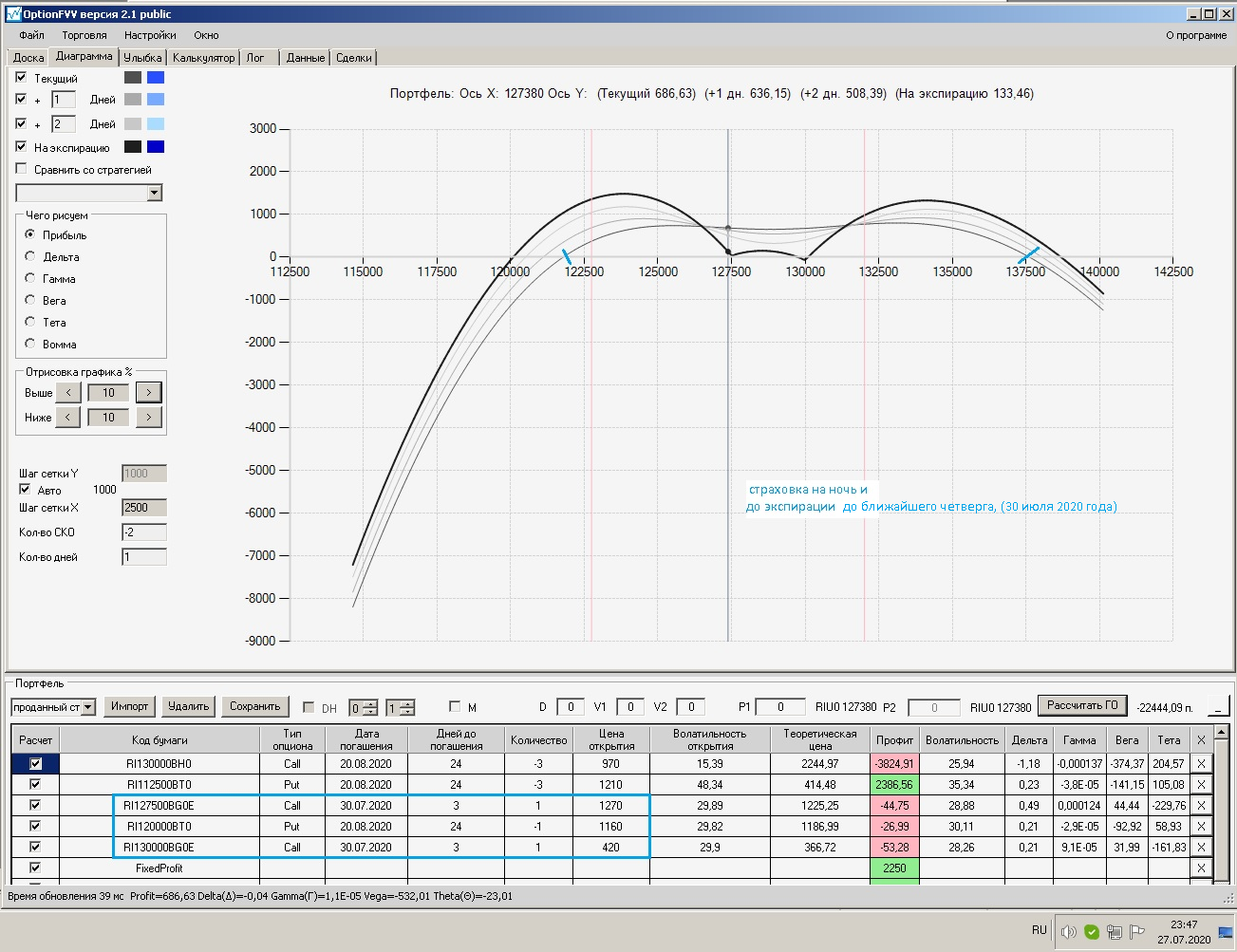Delete the RI130000BH0 row with its X button

pos(1201,764)
